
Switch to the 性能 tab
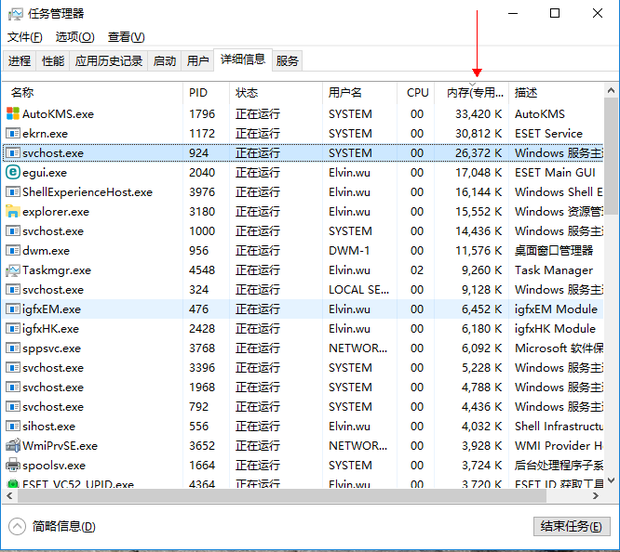click(53, 61)
